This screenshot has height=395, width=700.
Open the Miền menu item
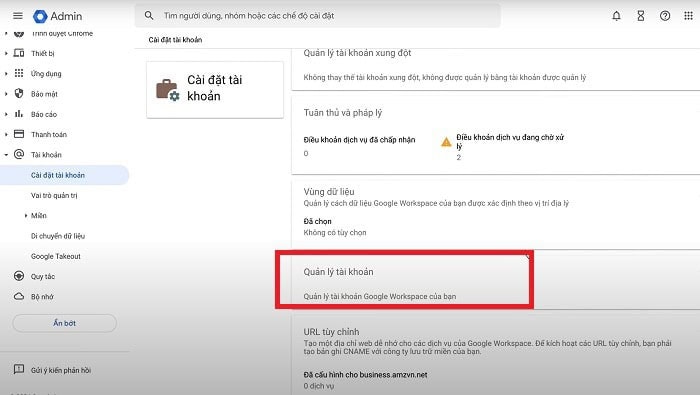(x=39, y=216)
